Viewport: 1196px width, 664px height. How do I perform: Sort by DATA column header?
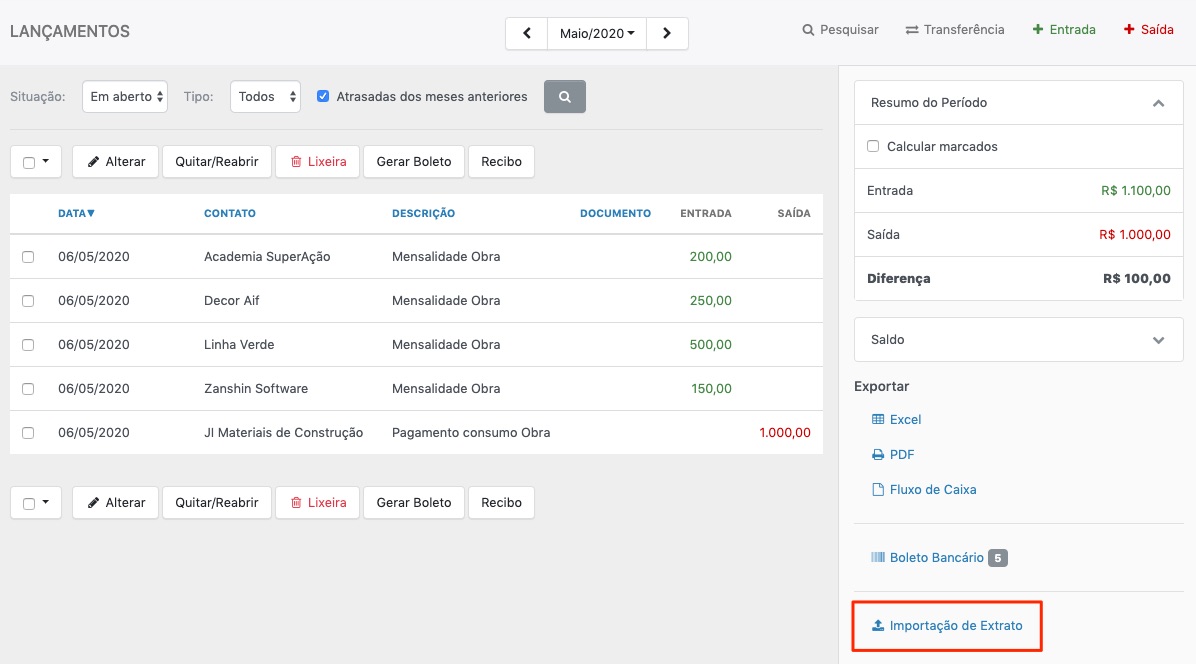76,213
